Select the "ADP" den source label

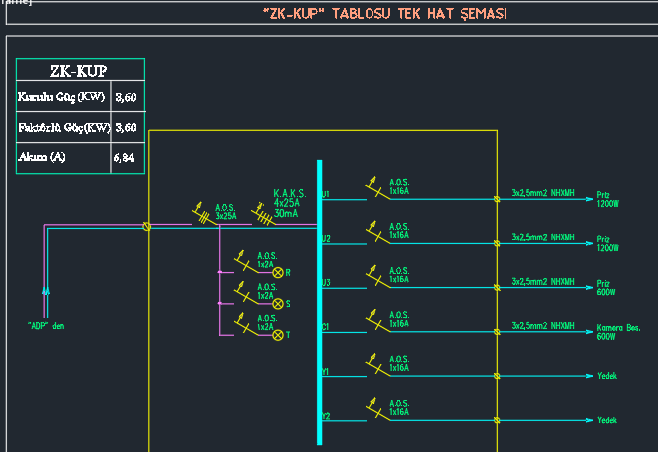(46, 326)
